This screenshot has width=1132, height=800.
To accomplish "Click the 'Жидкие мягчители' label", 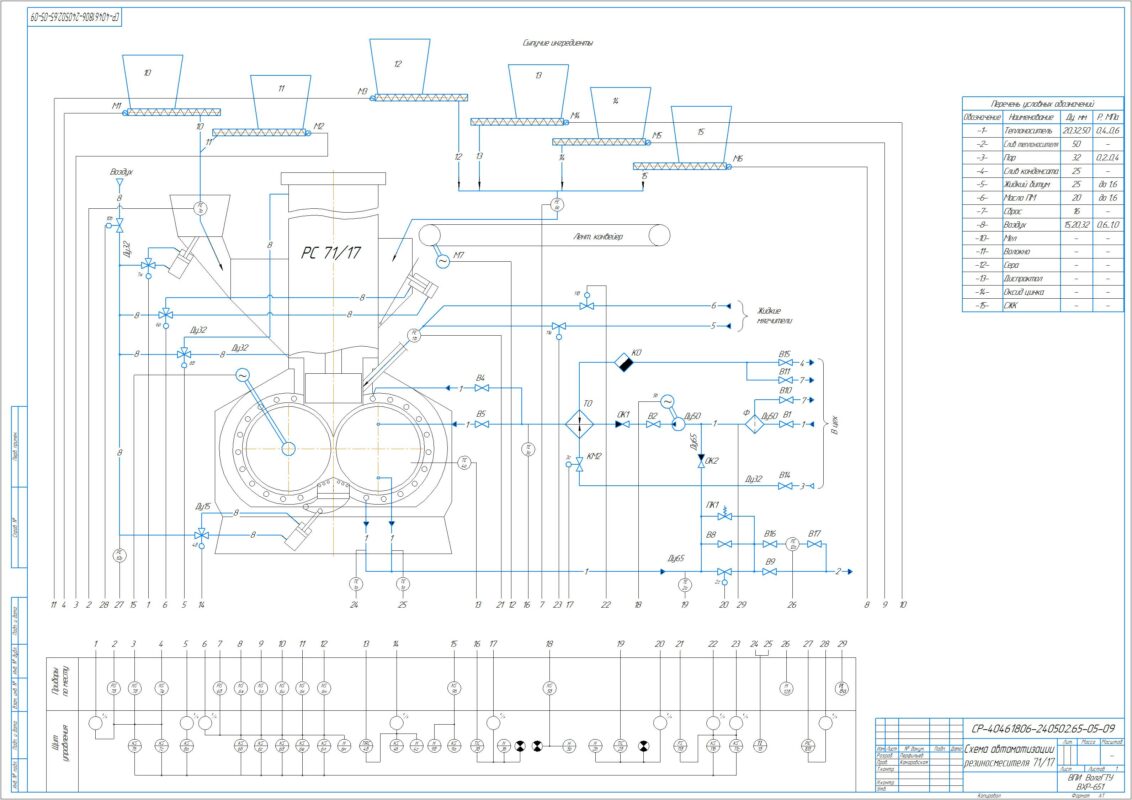I will coord(775,316).
